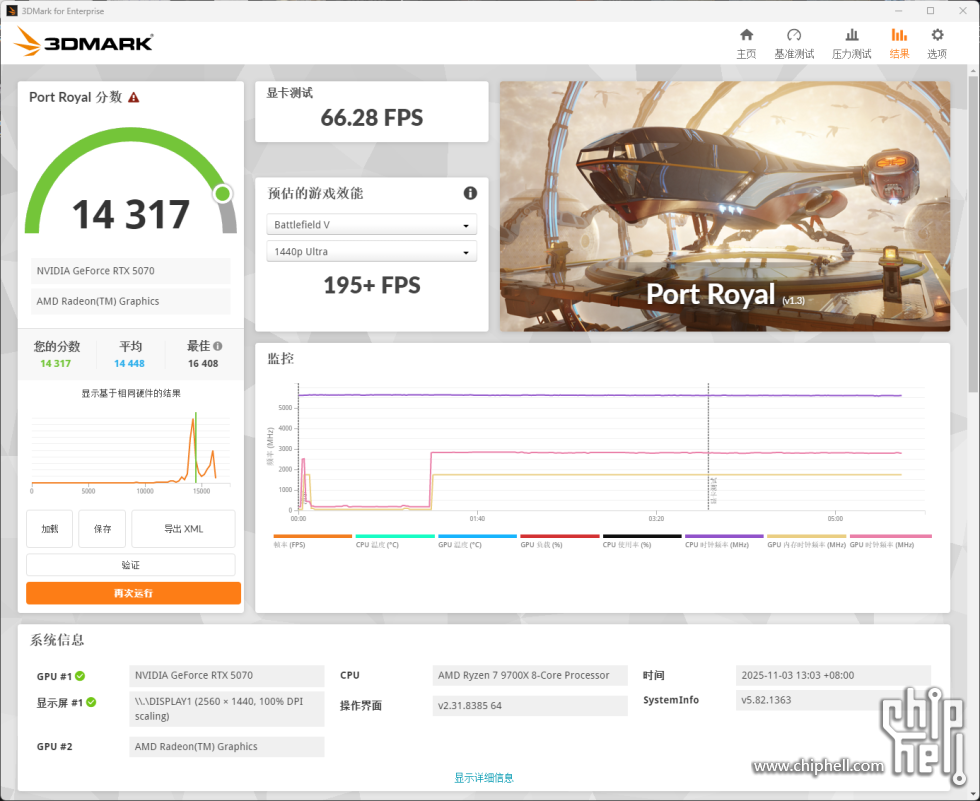Click the 导出 XML button
Image resolution: width=980 pixels, height=801 pixels.
click(183, 529)
